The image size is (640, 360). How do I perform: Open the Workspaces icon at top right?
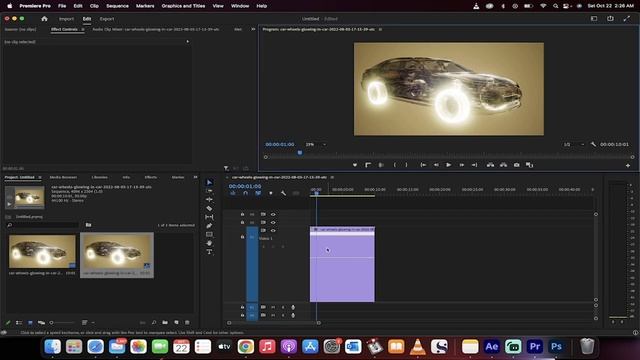[x=594, y=18]
